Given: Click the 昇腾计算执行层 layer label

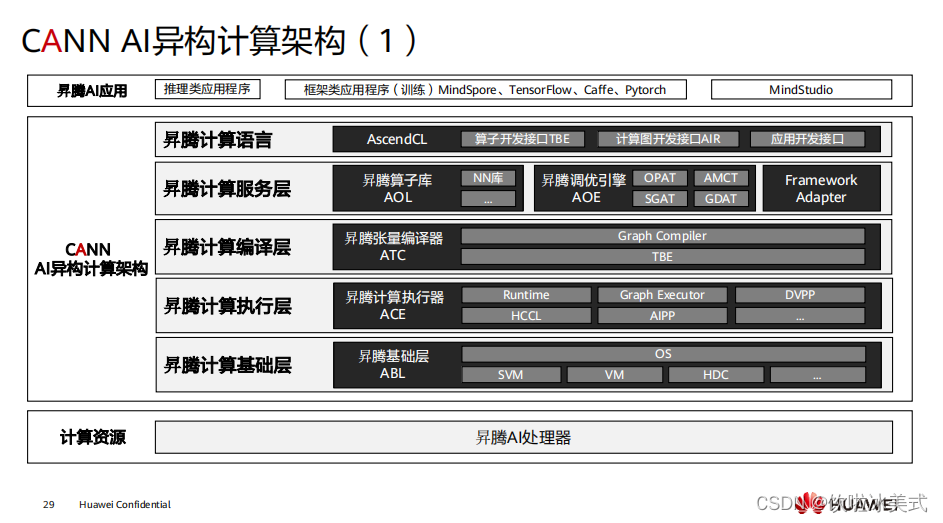Looking at the screenshot, I should coord(228,306).
